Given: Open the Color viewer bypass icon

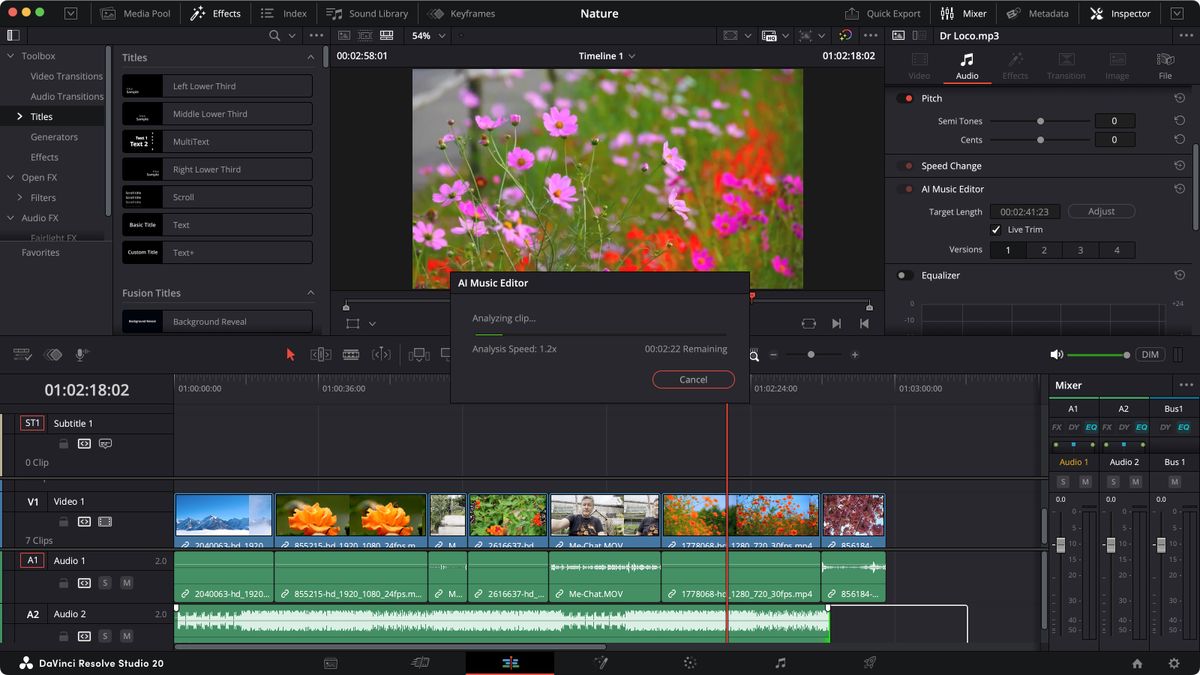Looking at the screenshot, I should point(845,35).
